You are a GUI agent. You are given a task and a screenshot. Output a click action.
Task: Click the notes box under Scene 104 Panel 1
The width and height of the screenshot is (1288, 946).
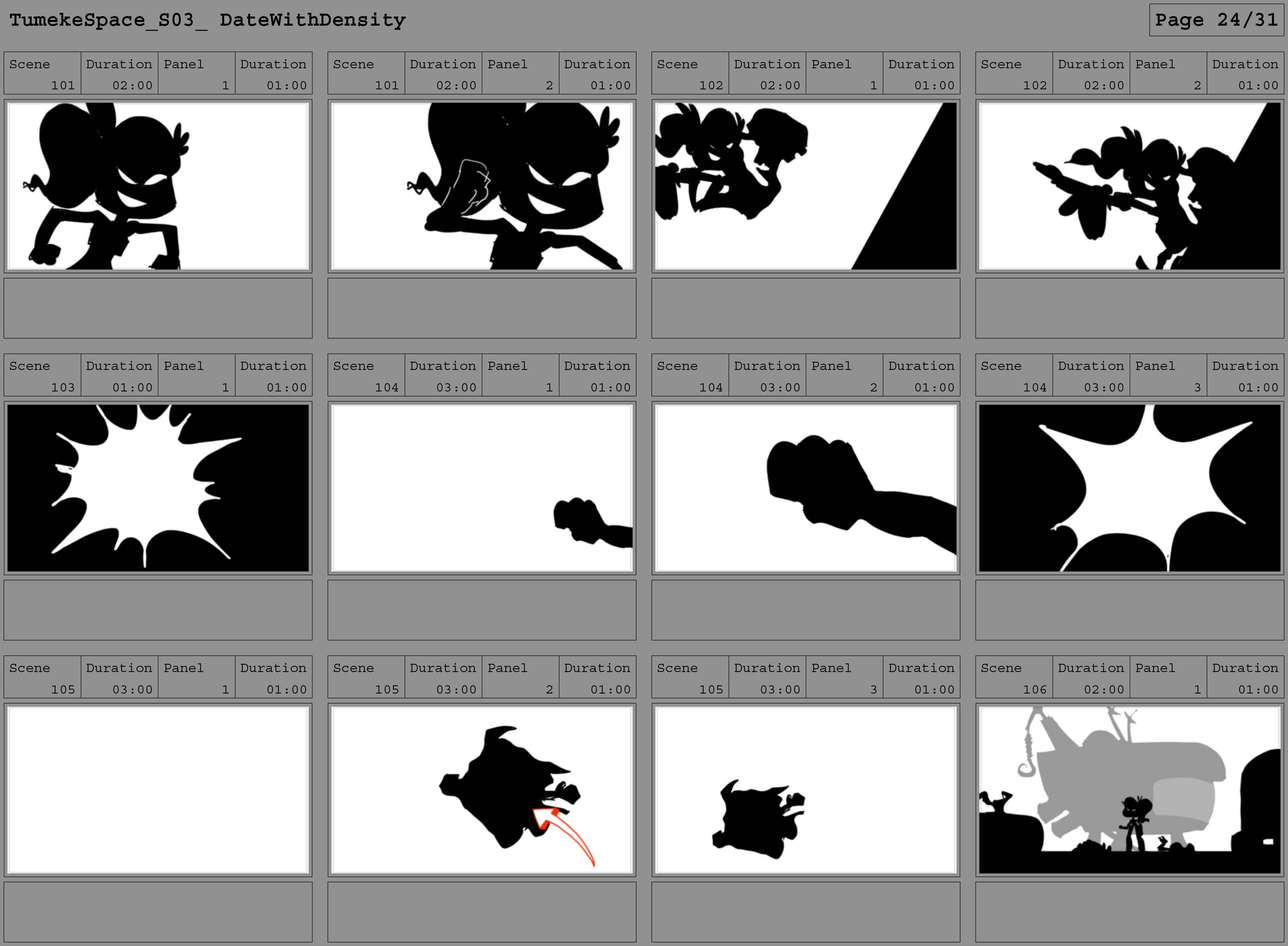click(x=482, y=610)
